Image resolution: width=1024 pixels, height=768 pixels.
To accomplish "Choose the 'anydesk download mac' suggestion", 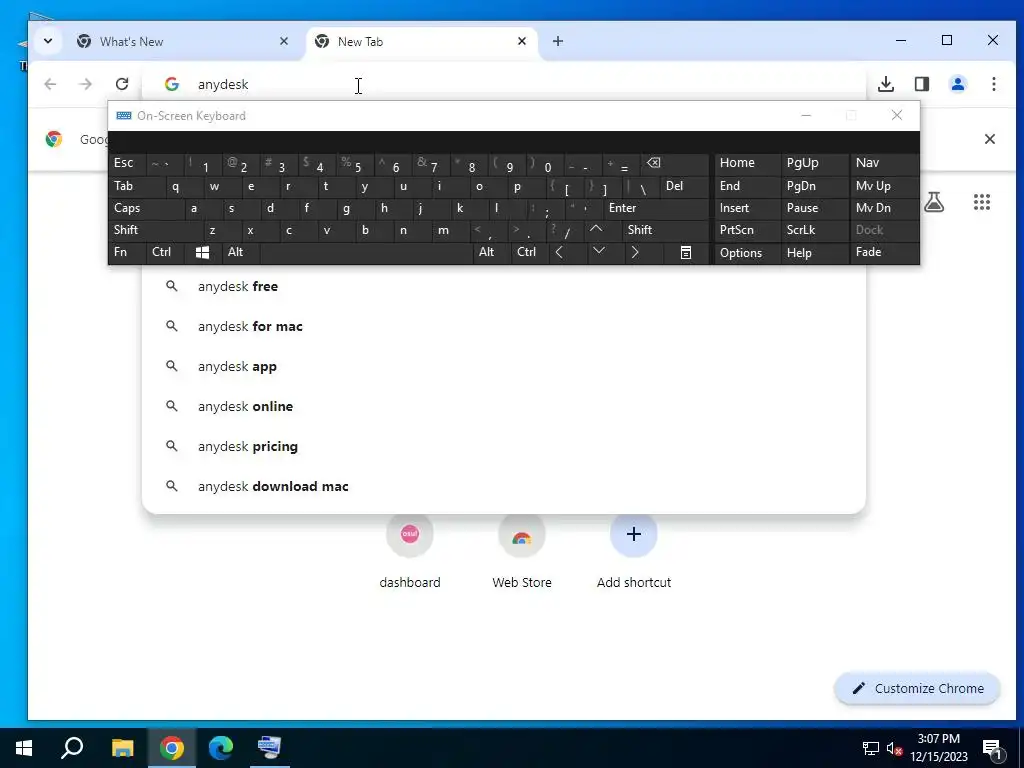I will 504,486.
